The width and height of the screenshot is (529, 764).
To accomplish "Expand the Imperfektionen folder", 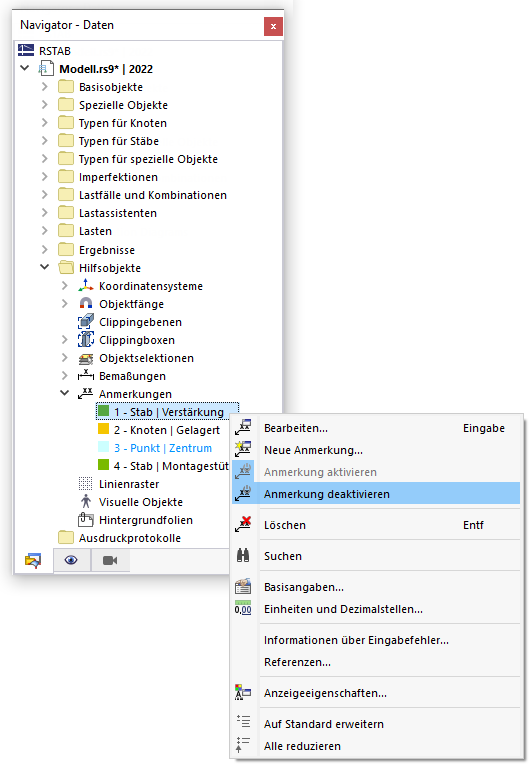I will (45, 177).
